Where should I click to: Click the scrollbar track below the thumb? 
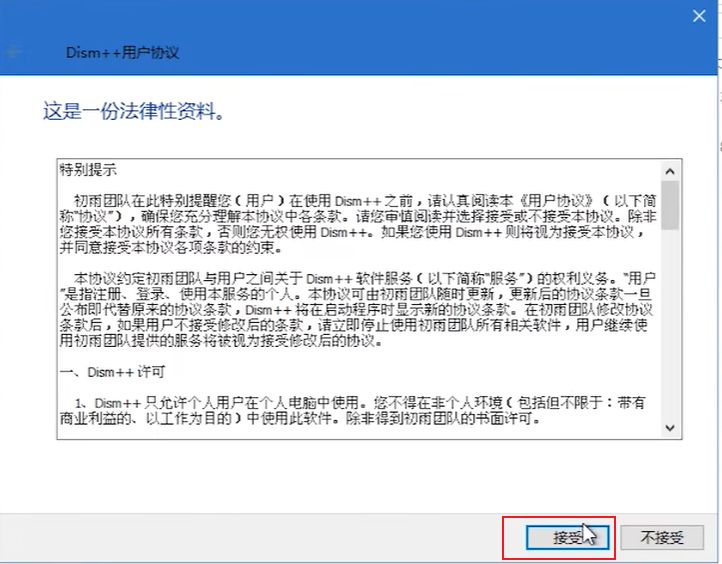point(671,330)
